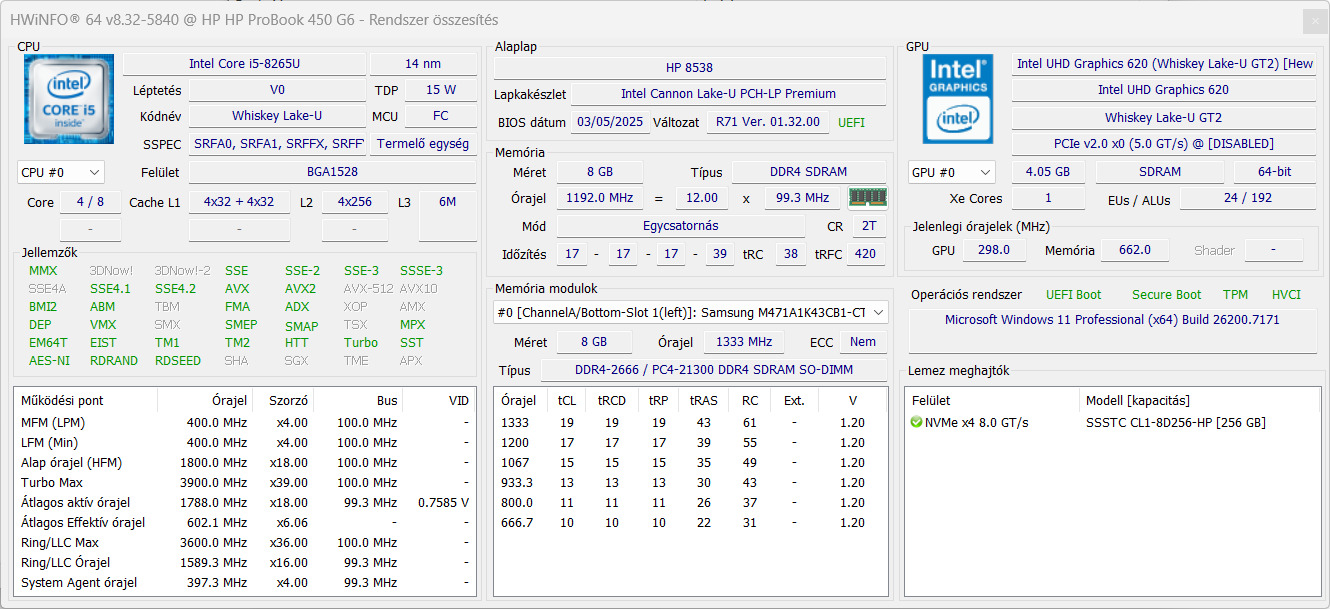The width and height of the screenshot is (1330, 609).
Task: Click the Modell [kapacitás] column header
Action: point(1198,400)
